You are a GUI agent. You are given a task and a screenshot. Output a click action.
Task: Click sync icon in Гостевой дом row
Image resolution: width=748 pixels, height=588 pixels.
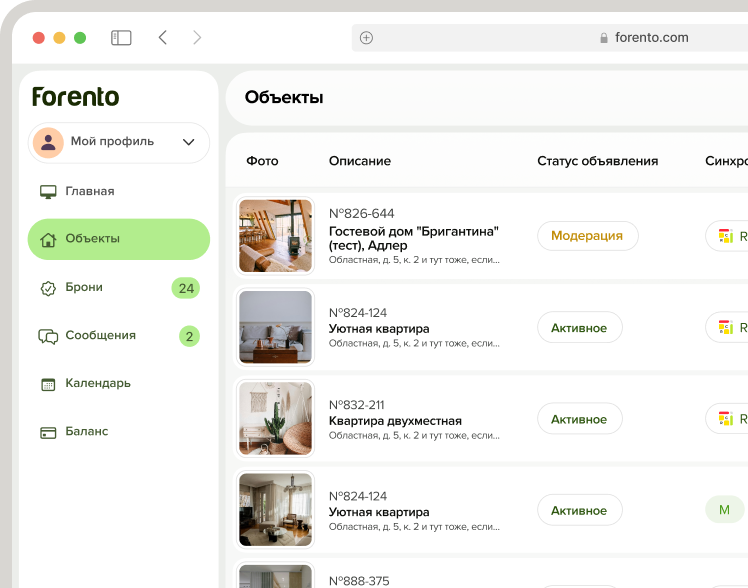726,236
